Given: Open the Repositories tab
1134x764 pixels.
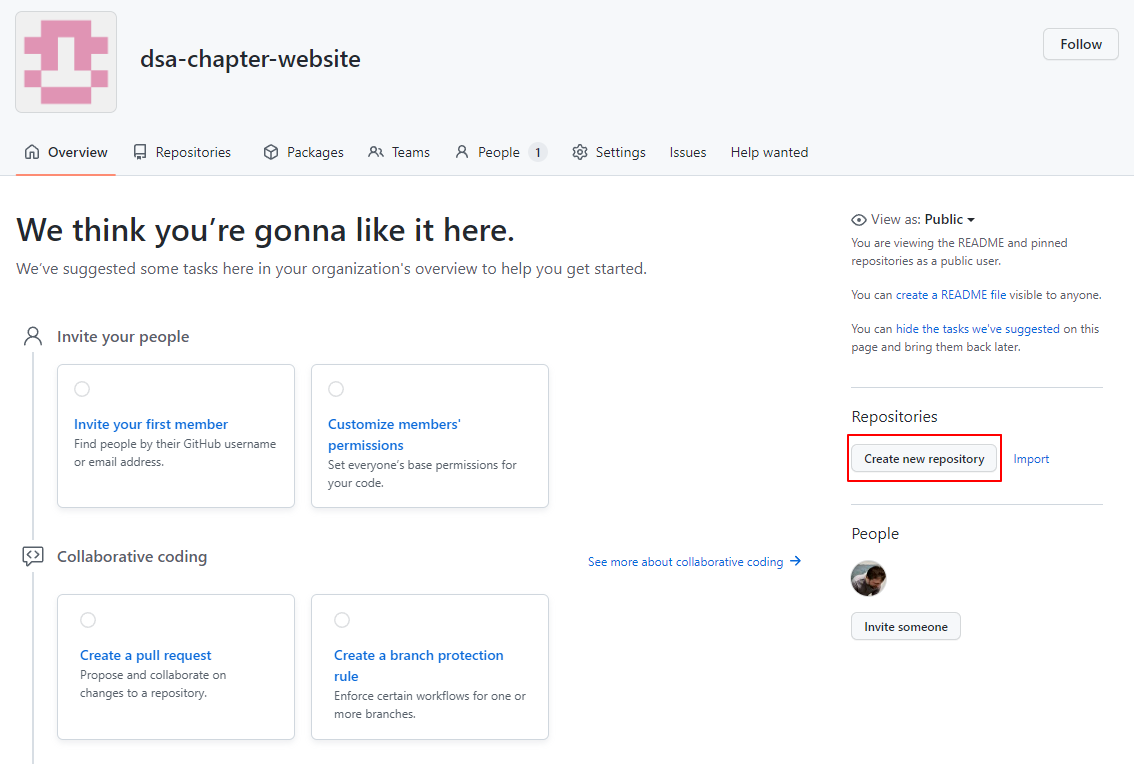Looking at the screenshot, I should pyautogui.click(x=182, y=152).
